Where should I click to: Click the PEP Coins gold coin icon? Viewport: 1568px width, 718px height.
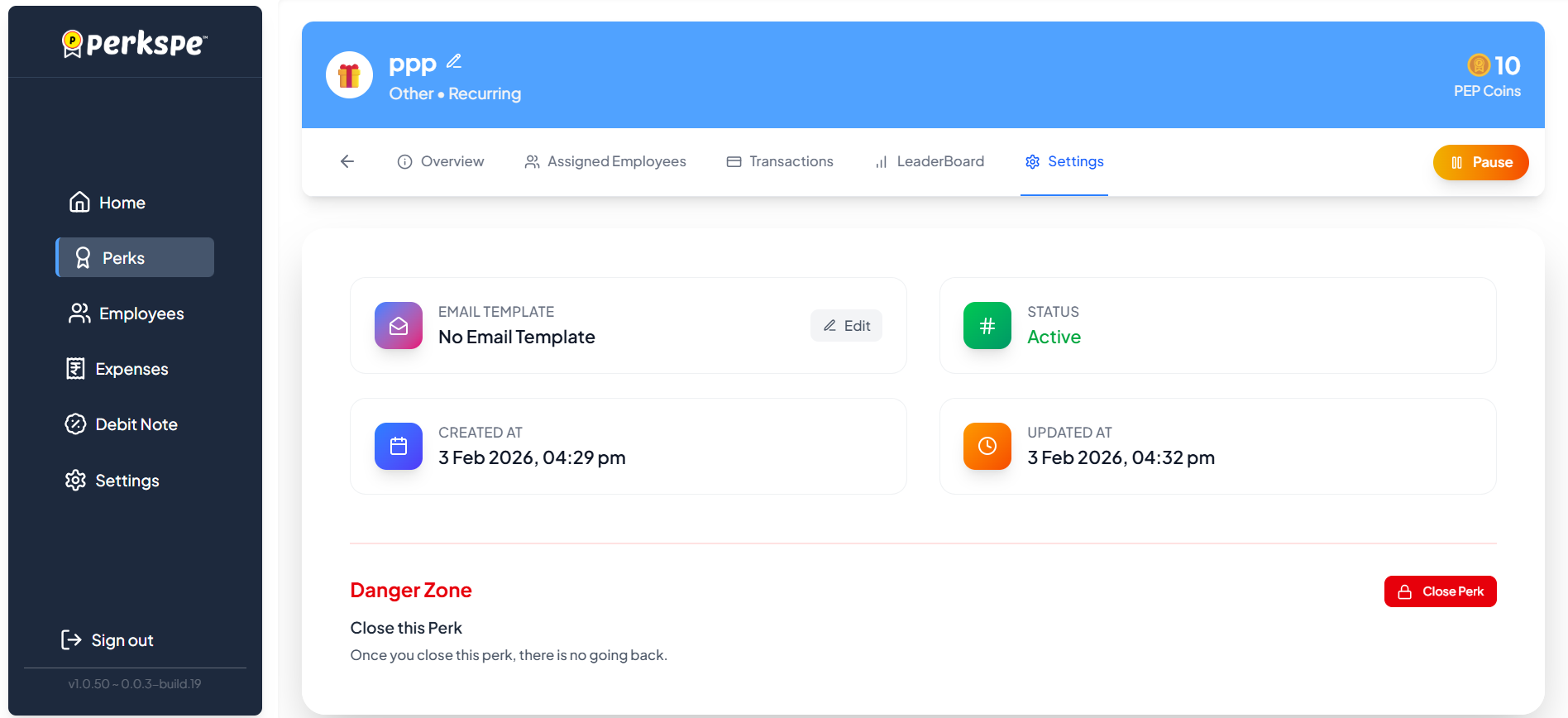click(x=1478, y=65)
